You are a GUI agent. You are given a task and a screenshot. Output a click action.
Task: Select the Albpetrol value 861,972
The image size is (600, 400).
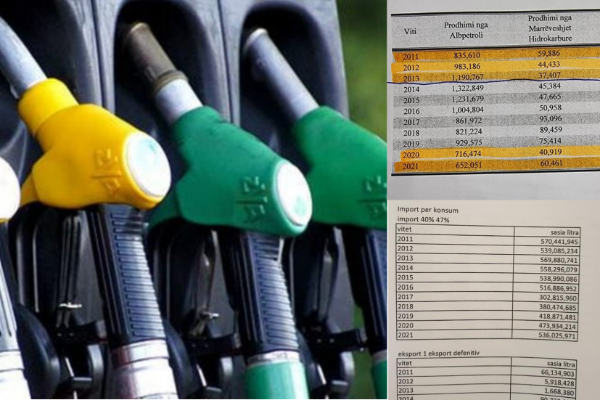(467, 121)
